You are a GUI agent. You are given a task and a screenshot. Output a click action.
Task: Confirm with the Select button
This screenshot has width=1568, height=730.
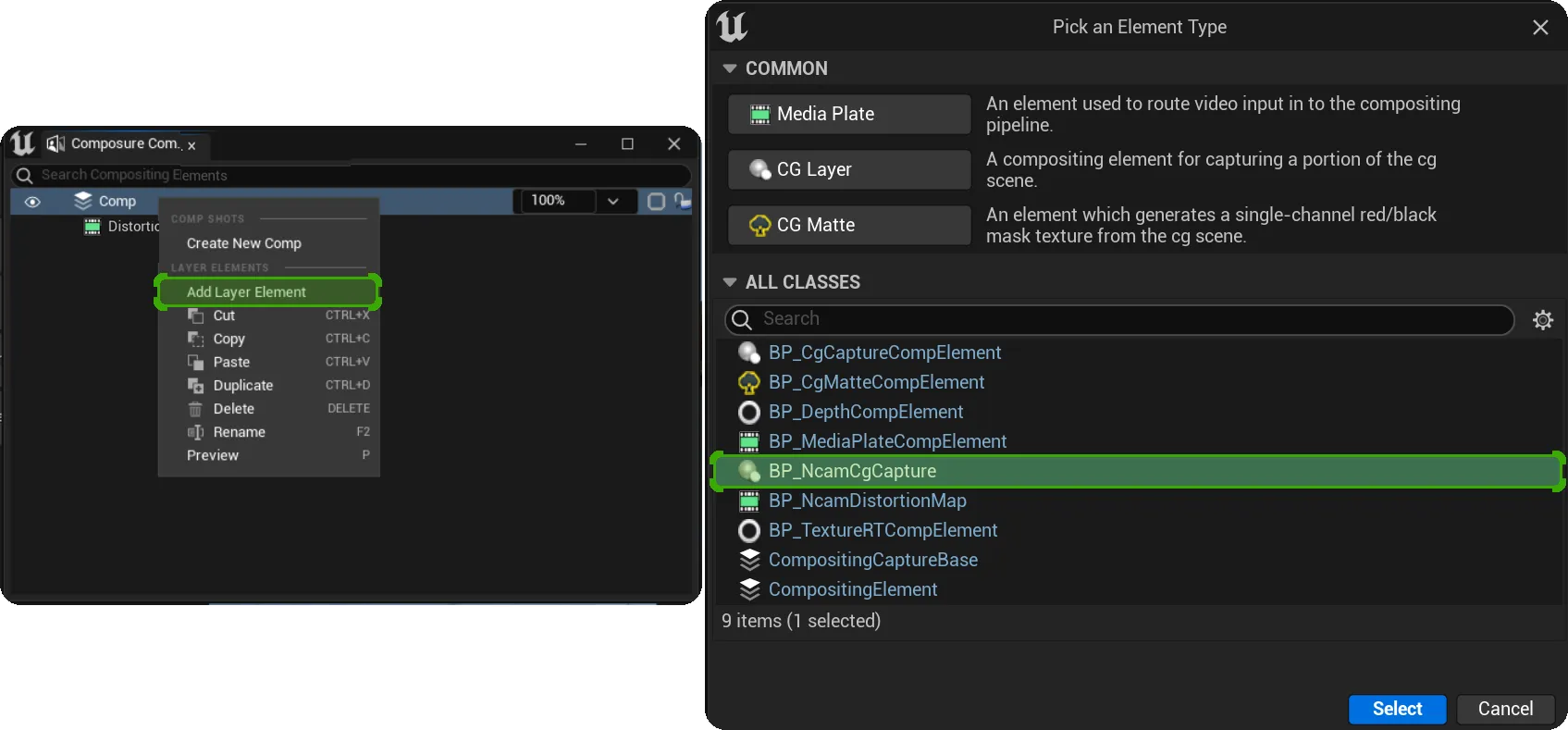pos(1397,709)
